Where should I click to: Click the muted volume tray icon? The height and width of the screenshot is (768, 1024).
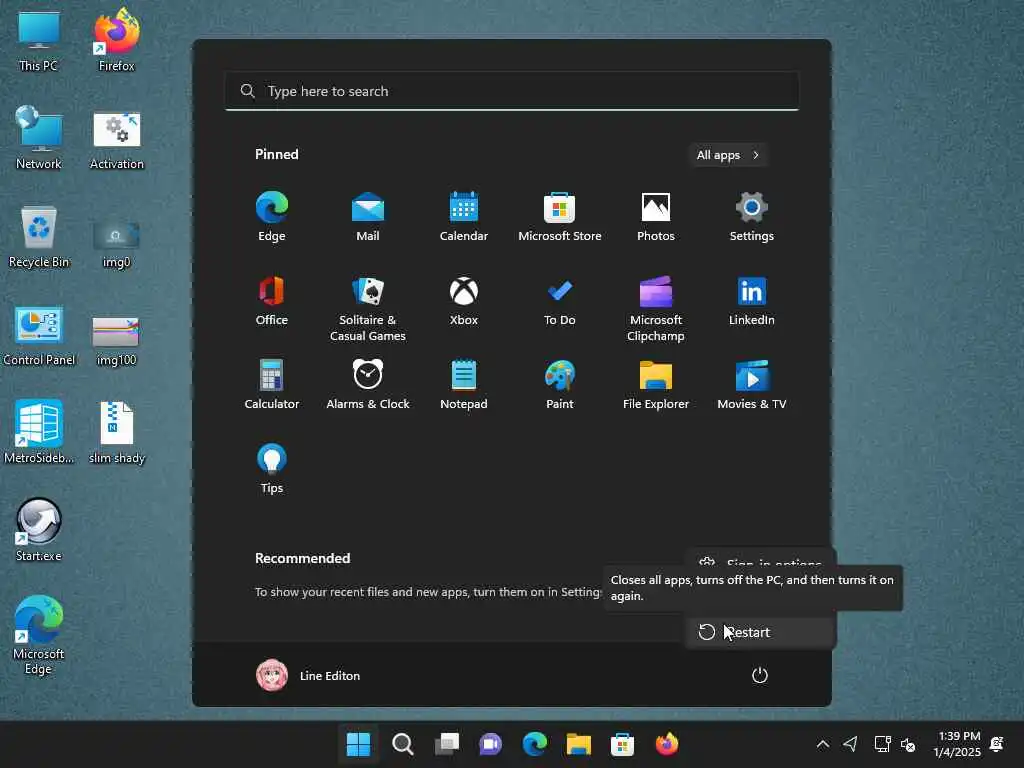click(x=908, y=744)
